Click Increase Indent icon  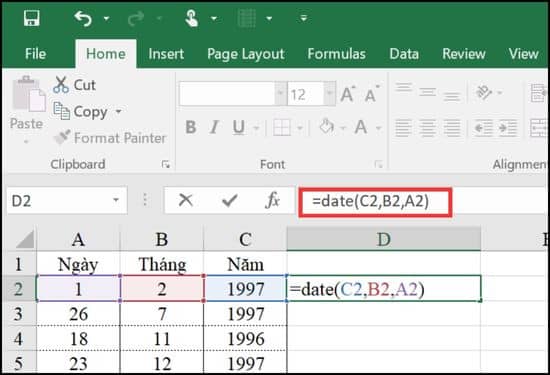tap(508, 128)
